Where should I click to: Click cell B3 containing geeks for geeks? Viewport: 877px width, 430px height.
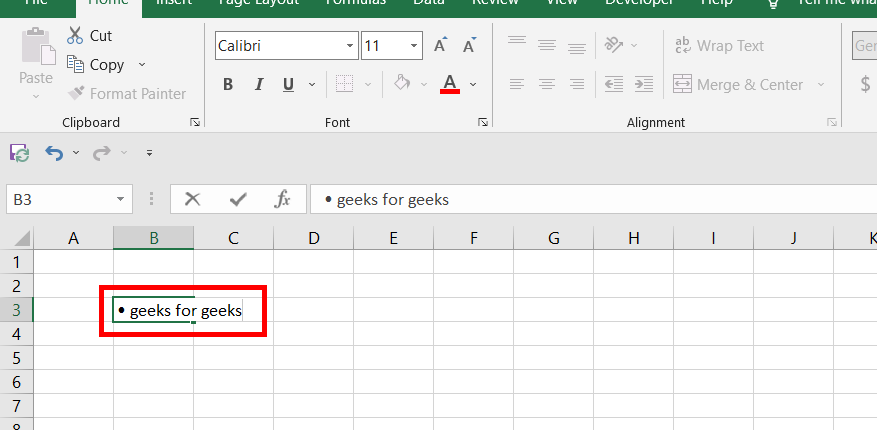[154, 310]
